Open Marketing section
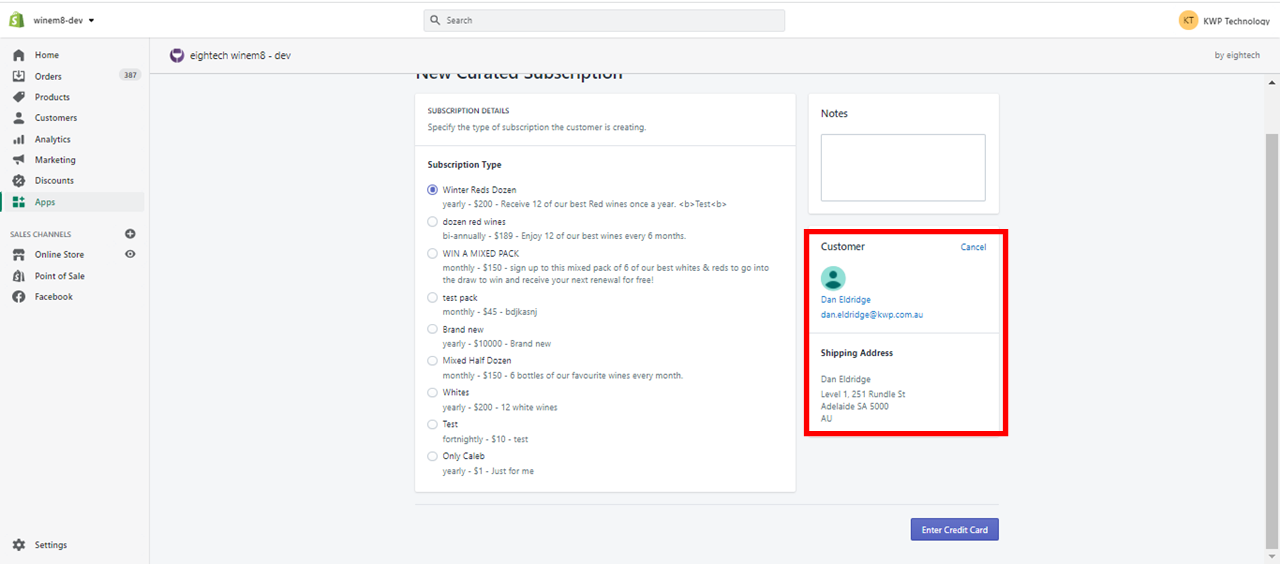 click(x=55, y=160)
